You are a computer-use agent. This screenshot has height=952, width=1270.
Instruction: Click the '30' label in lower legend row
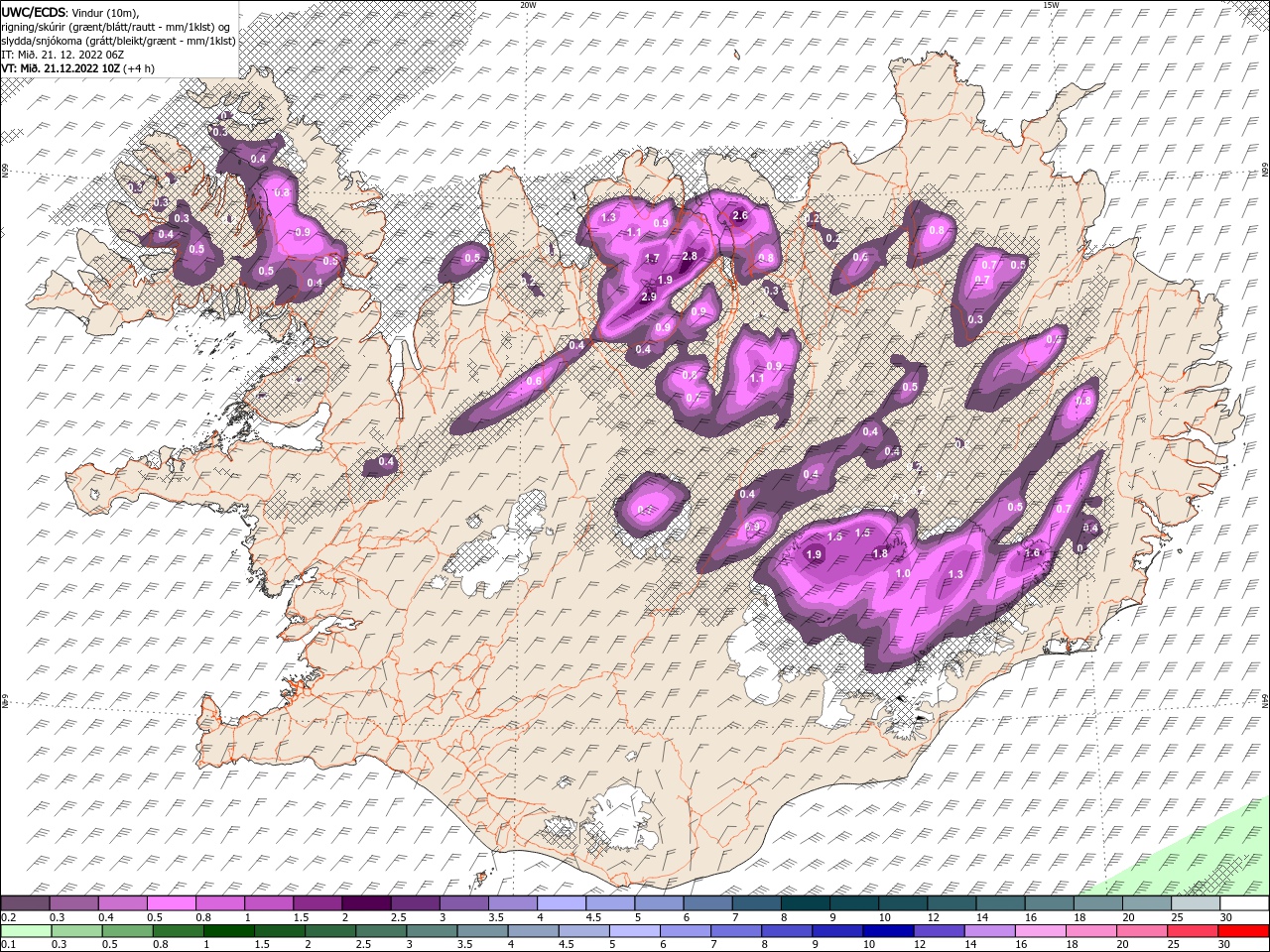pyautogui.click(x=1222, y=944)
